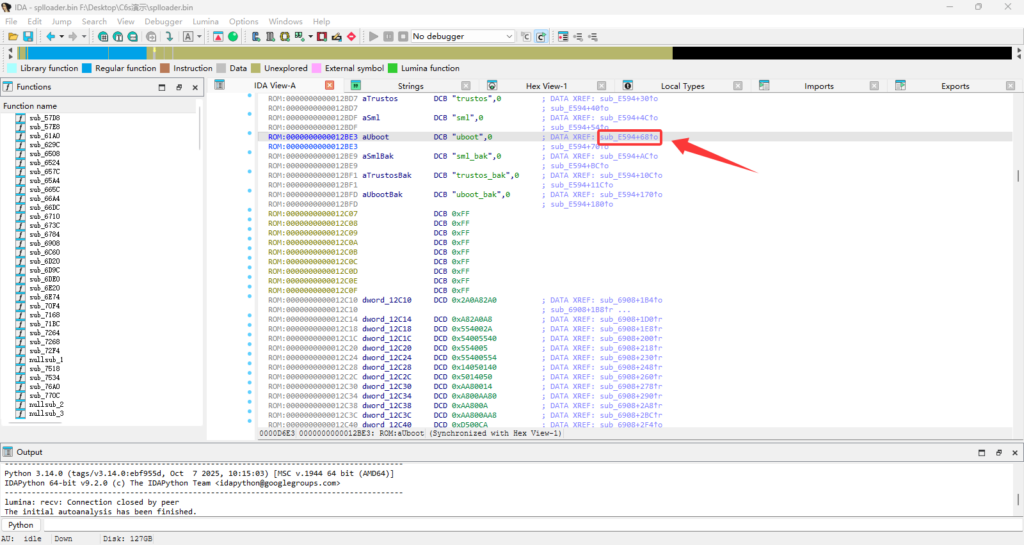Click the Regular function color swatch in legend
Viewport: 1024px width, 545px height.
(87, 69)
